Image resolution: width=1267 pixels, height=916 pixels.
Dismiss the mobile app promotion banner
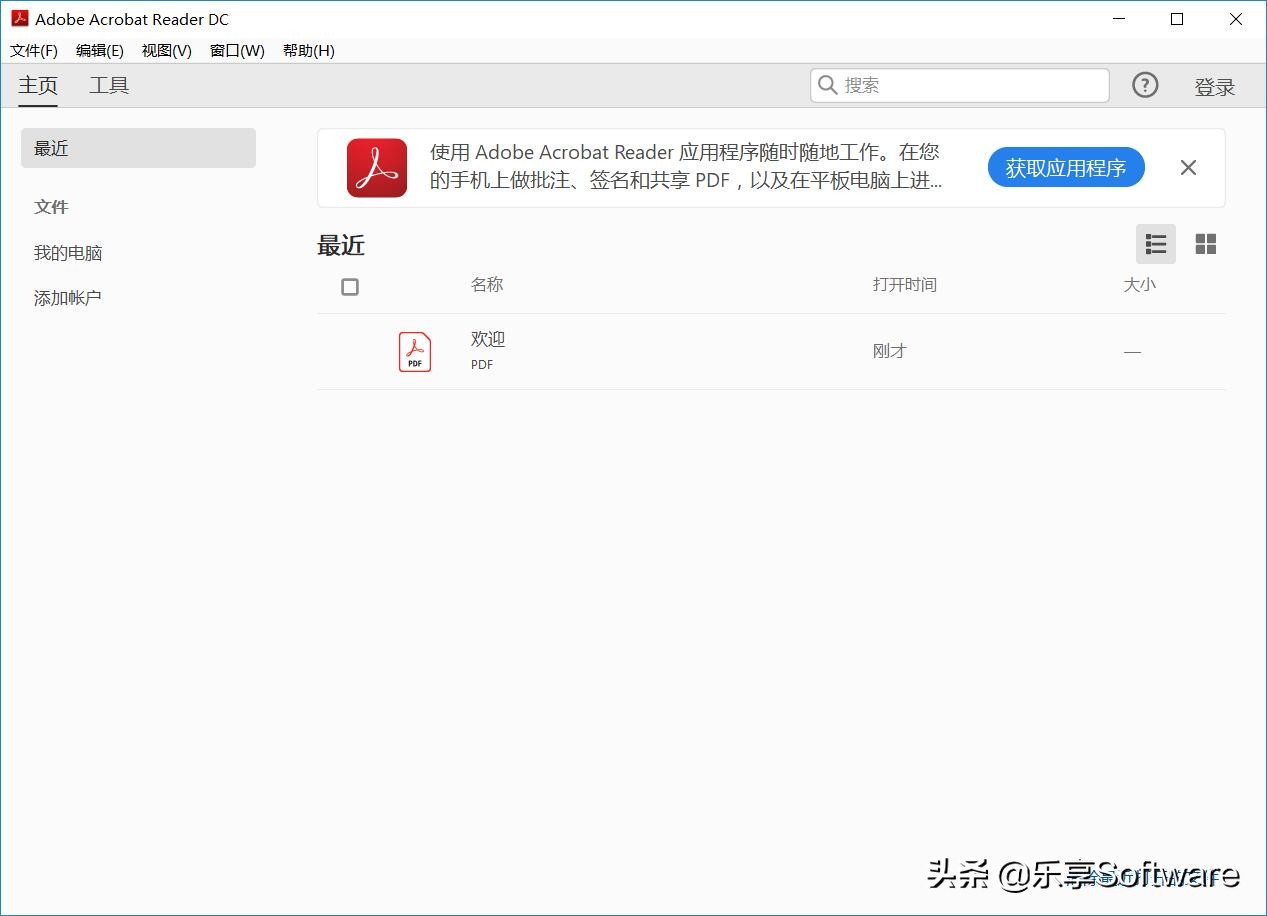(x=1188, y=168)
